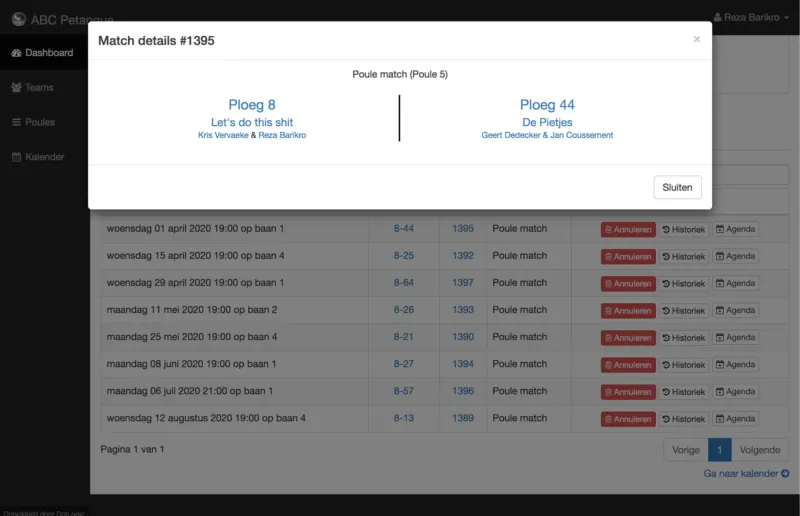Show Historiek for match 1393
The height and width of the screenshot is (516, 800).
(x=684, y=310)
